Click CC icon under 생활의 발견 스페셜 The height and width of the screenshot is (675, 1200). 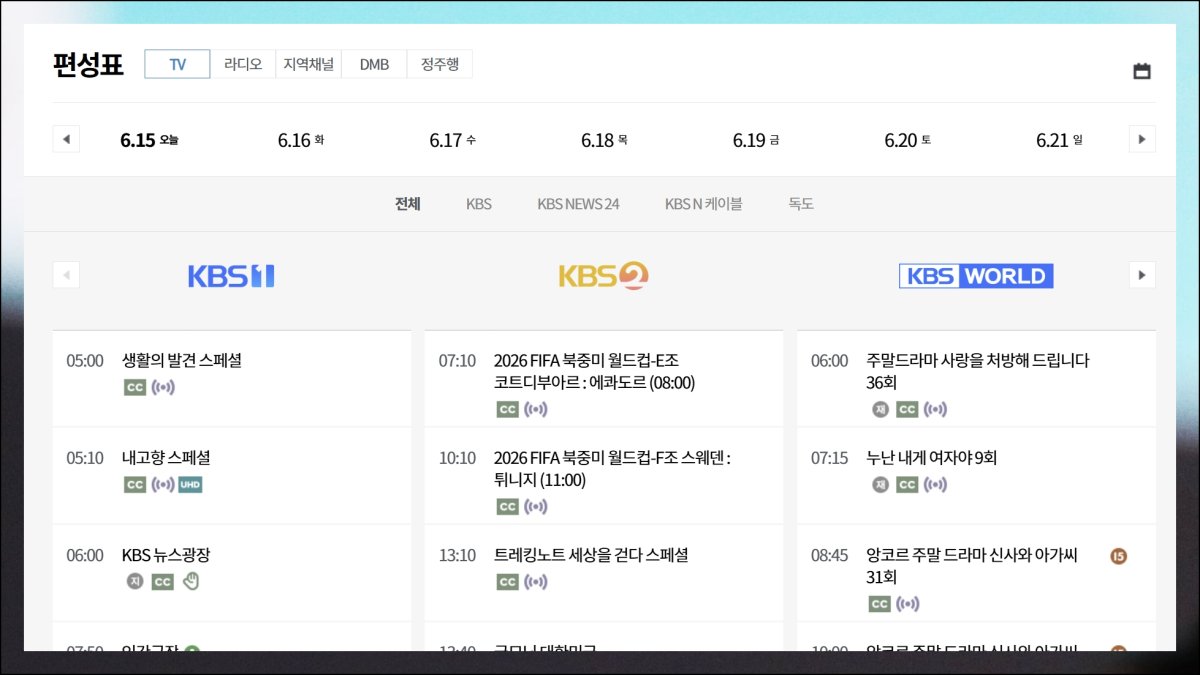tap(135, 387)
